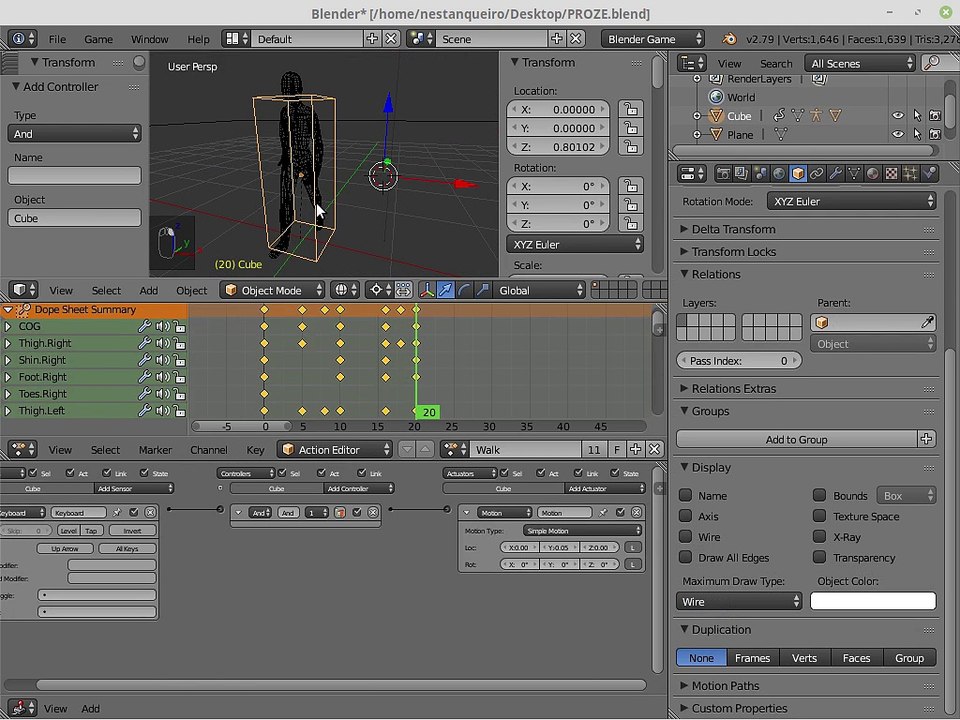The width and height of the screenshot is (960, 720).
Task: Enable the Wire display checkbox
Action: (x=686, y=537)
